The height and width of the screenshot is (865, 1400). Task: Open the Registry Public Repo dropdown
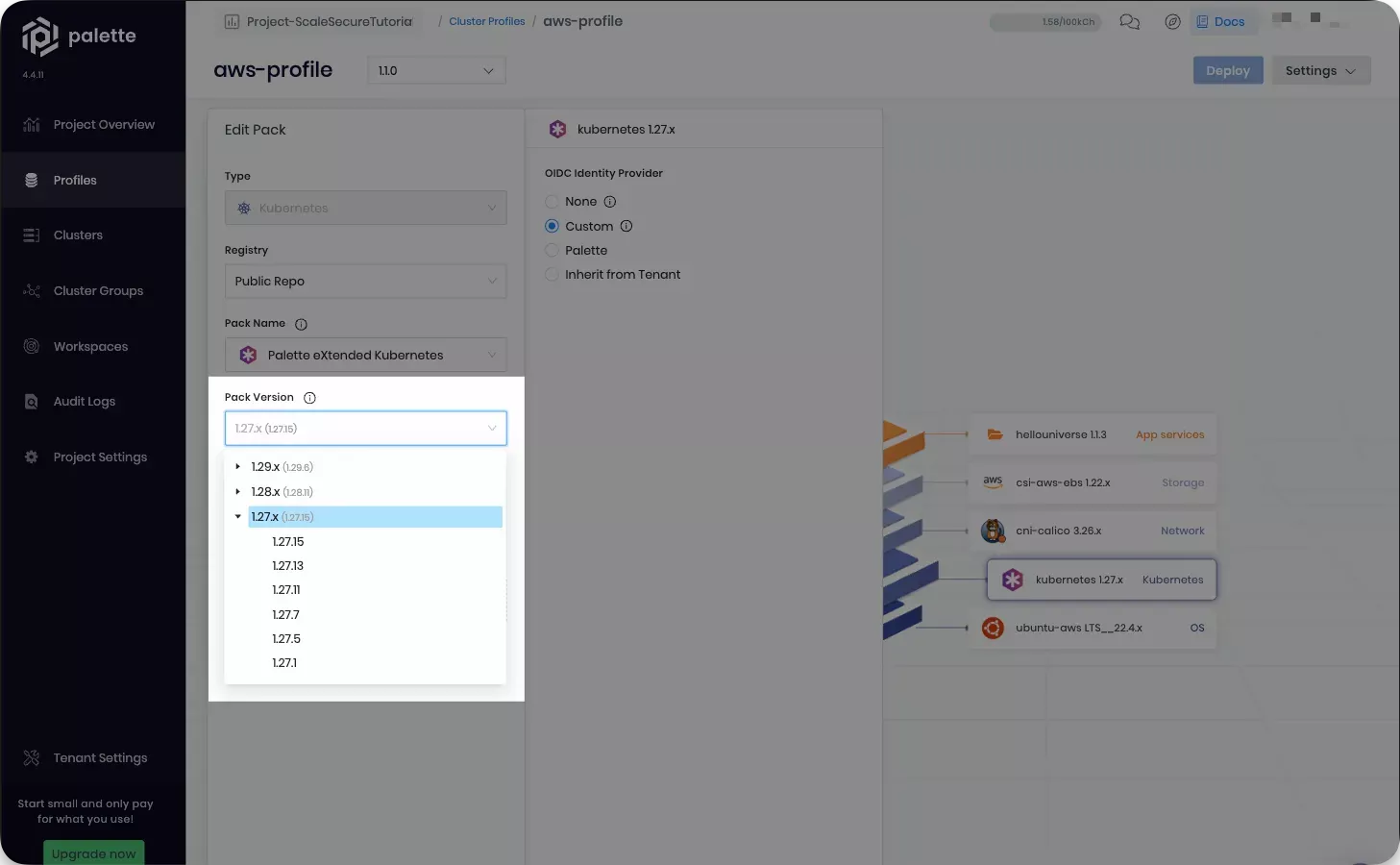coord(365,281)
